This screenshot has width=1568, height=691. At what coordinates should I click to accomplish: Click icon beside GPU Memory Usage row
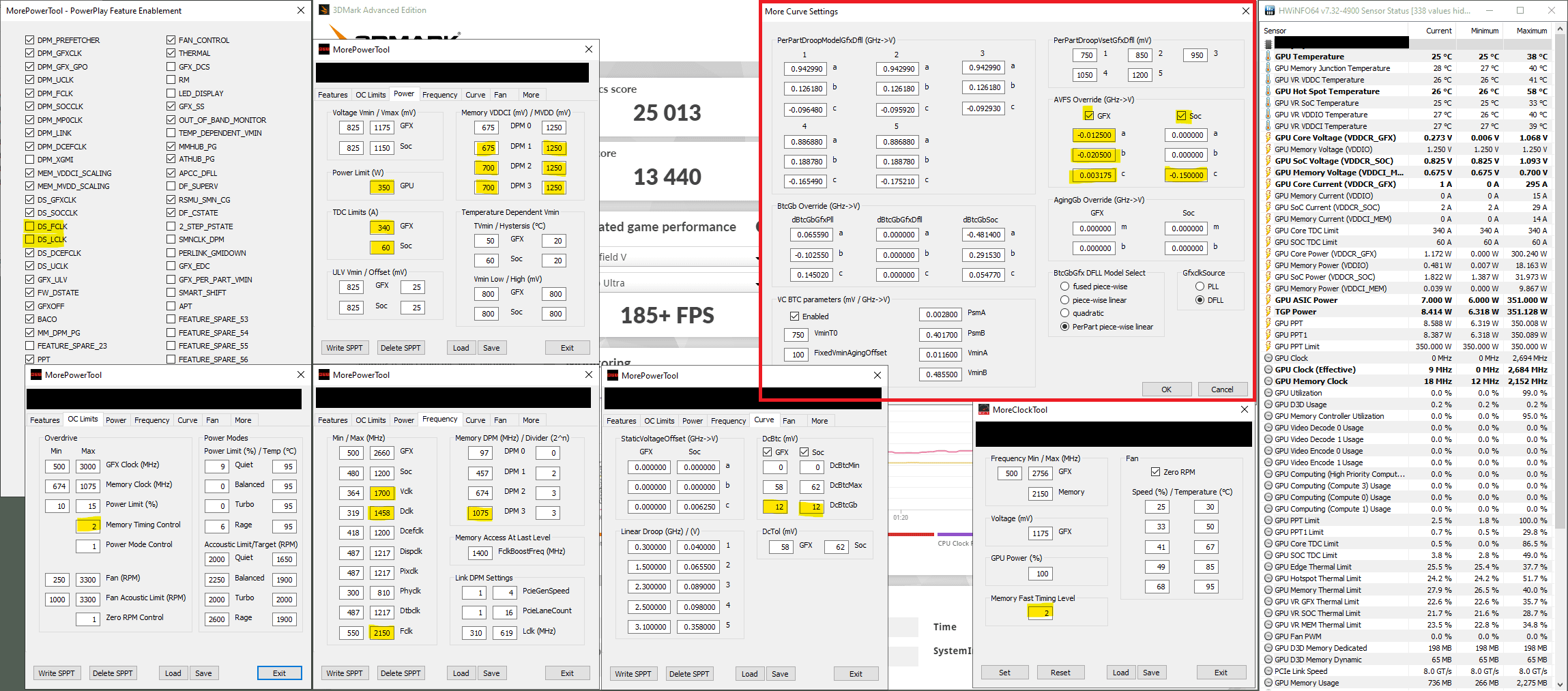[1268, 683]
